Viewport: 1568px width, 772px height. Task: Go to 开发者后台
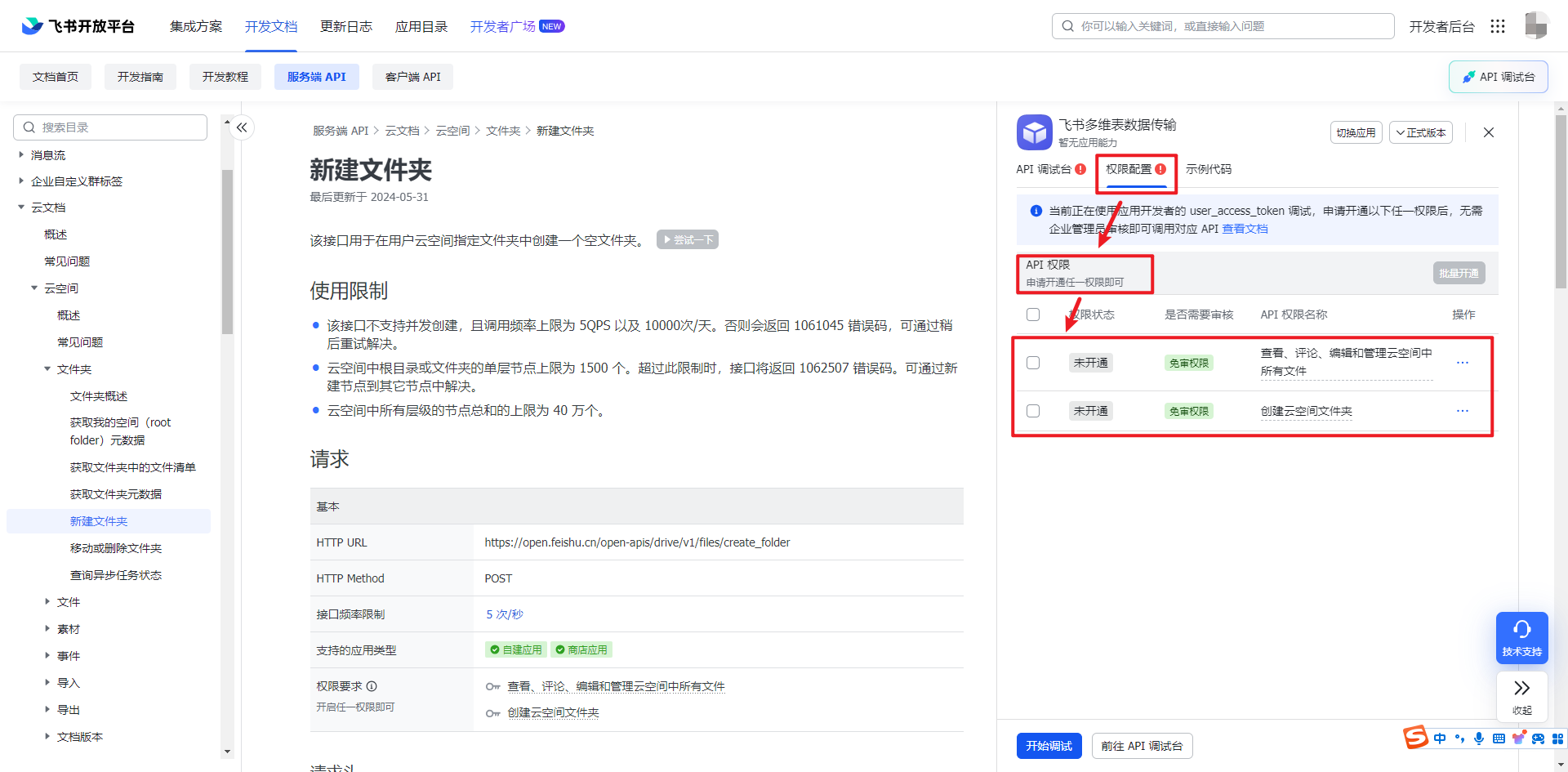(x=1441, y=26)
